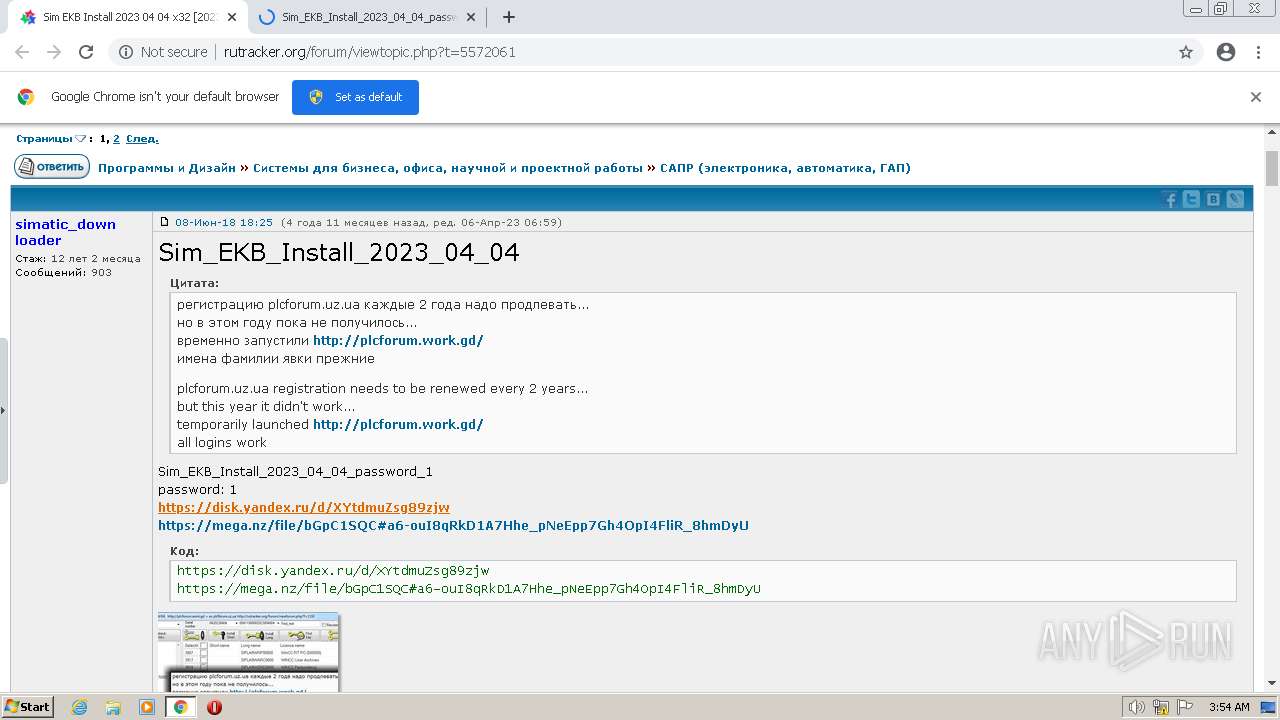Image resolution: width=1280 pixels, height=720 pixels.
Task: Bookmark this page with the star icon
Action: [x=1186, y=52]
